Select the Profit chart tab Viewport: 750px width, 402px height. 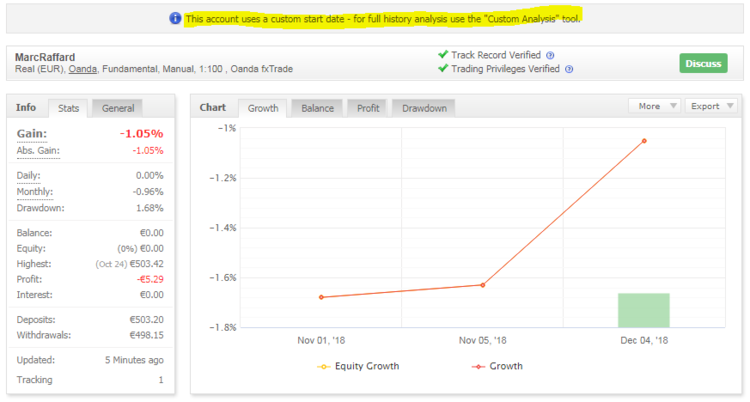point(368,108)
